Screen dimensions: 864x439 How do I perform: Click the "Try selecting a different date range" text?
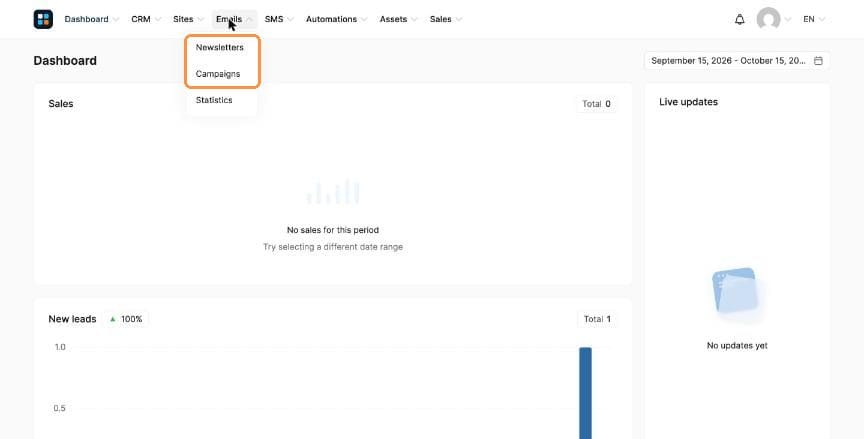tap(333, 247)
